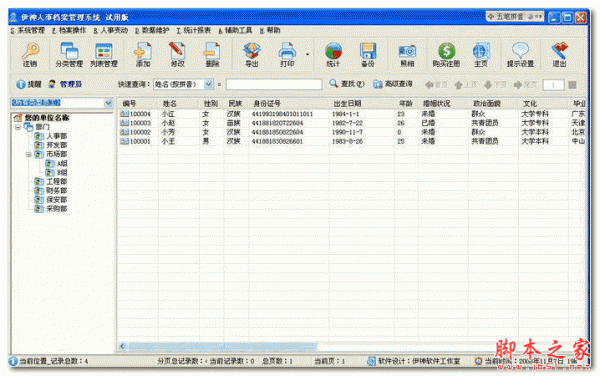
Task: Select 您的单位名称 root node
Action: pos(47,118)
